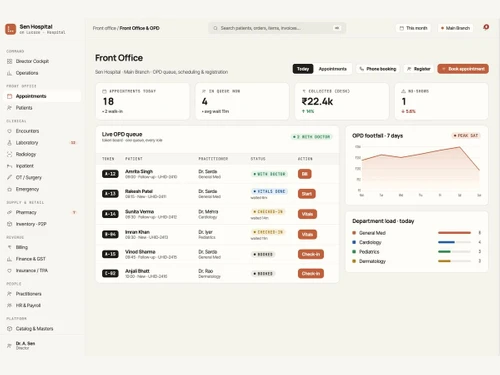Click Vitals for Sunita Verma
This screenshot has height=375, width=500.
307,214
